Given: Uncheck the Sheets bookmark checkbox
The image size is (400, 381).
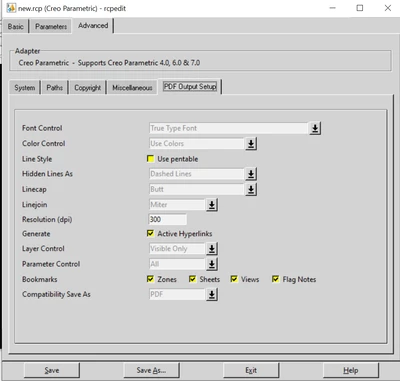Looking at the screenshot, I should pyautogui.click(x=192, y=279).
